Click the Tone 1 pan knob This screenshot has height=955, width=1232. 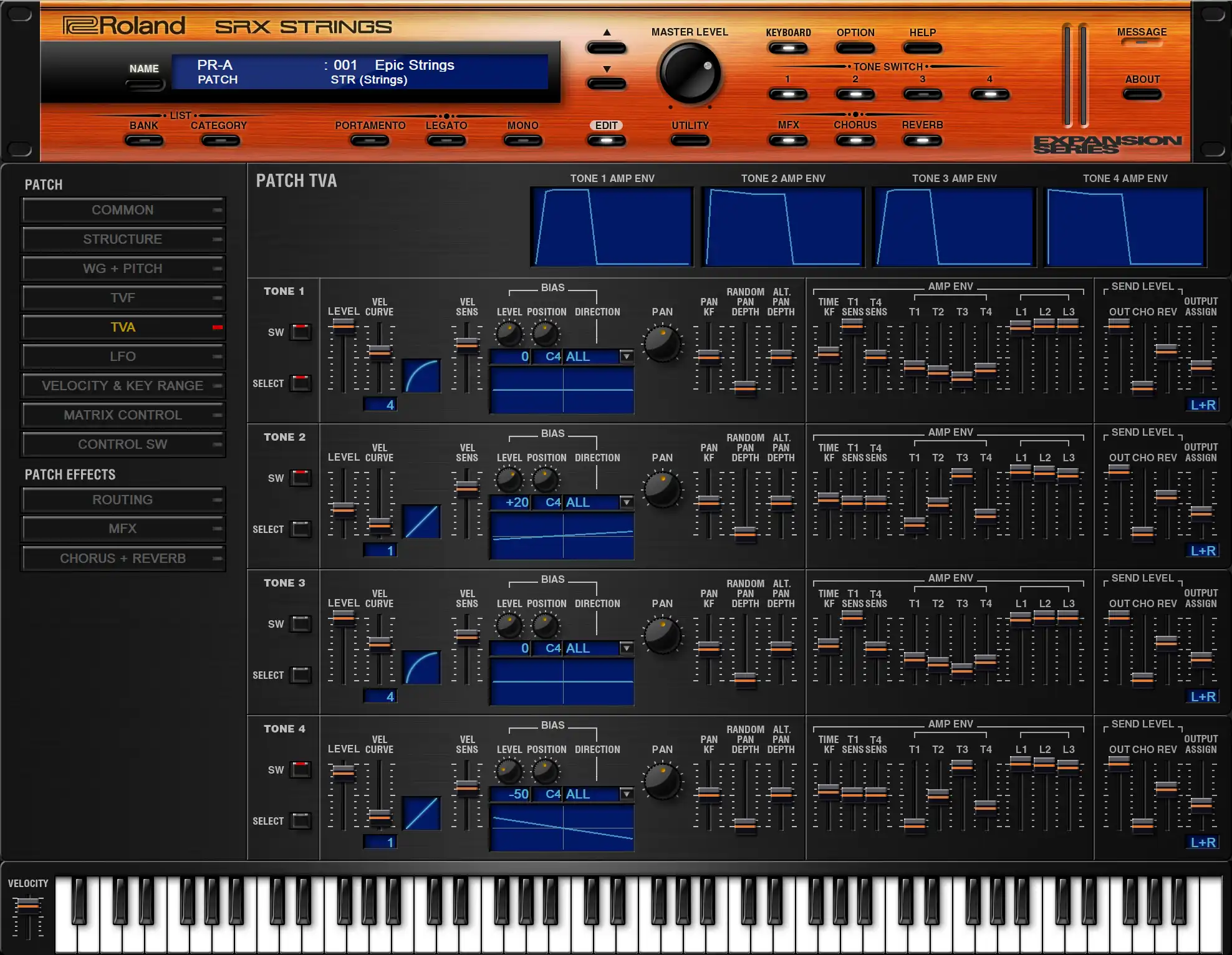pyautogui.click(x=662, y=344)
